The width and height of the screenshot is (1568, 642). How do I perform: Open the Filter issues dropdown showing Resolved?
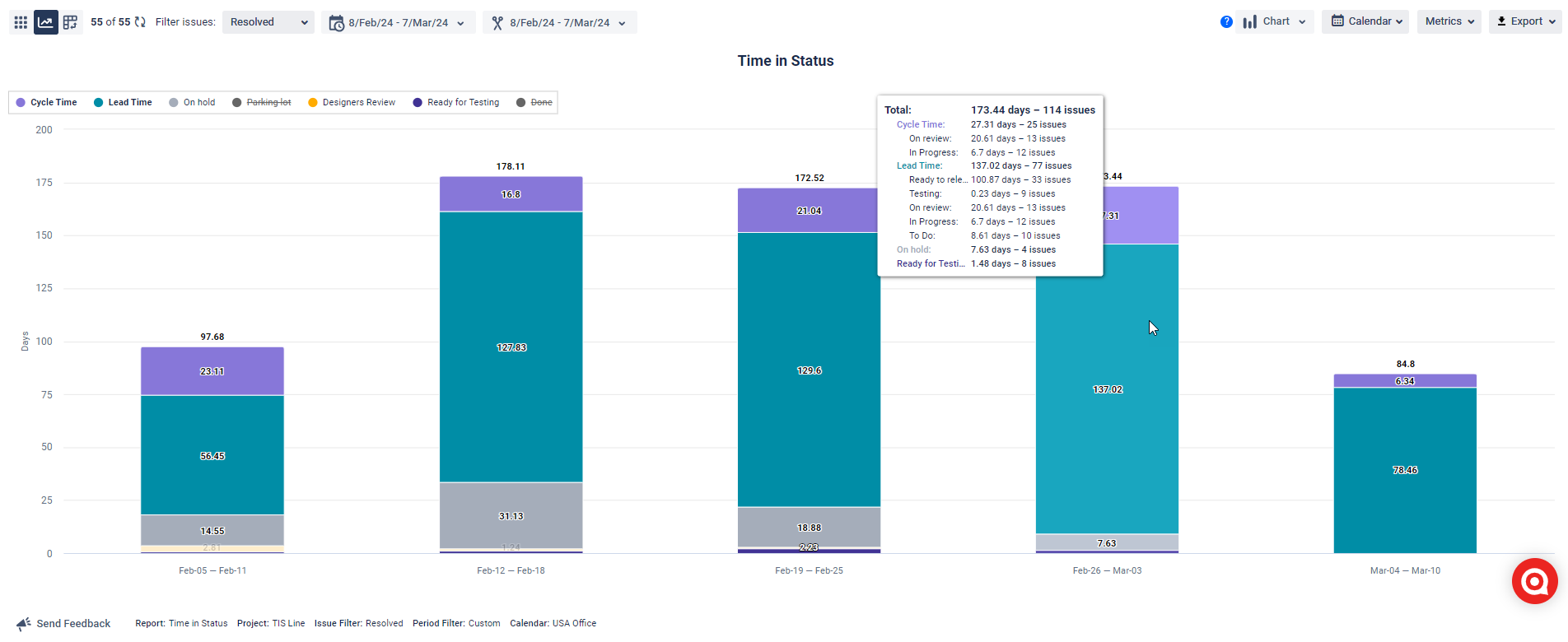(x=268, y=22)
